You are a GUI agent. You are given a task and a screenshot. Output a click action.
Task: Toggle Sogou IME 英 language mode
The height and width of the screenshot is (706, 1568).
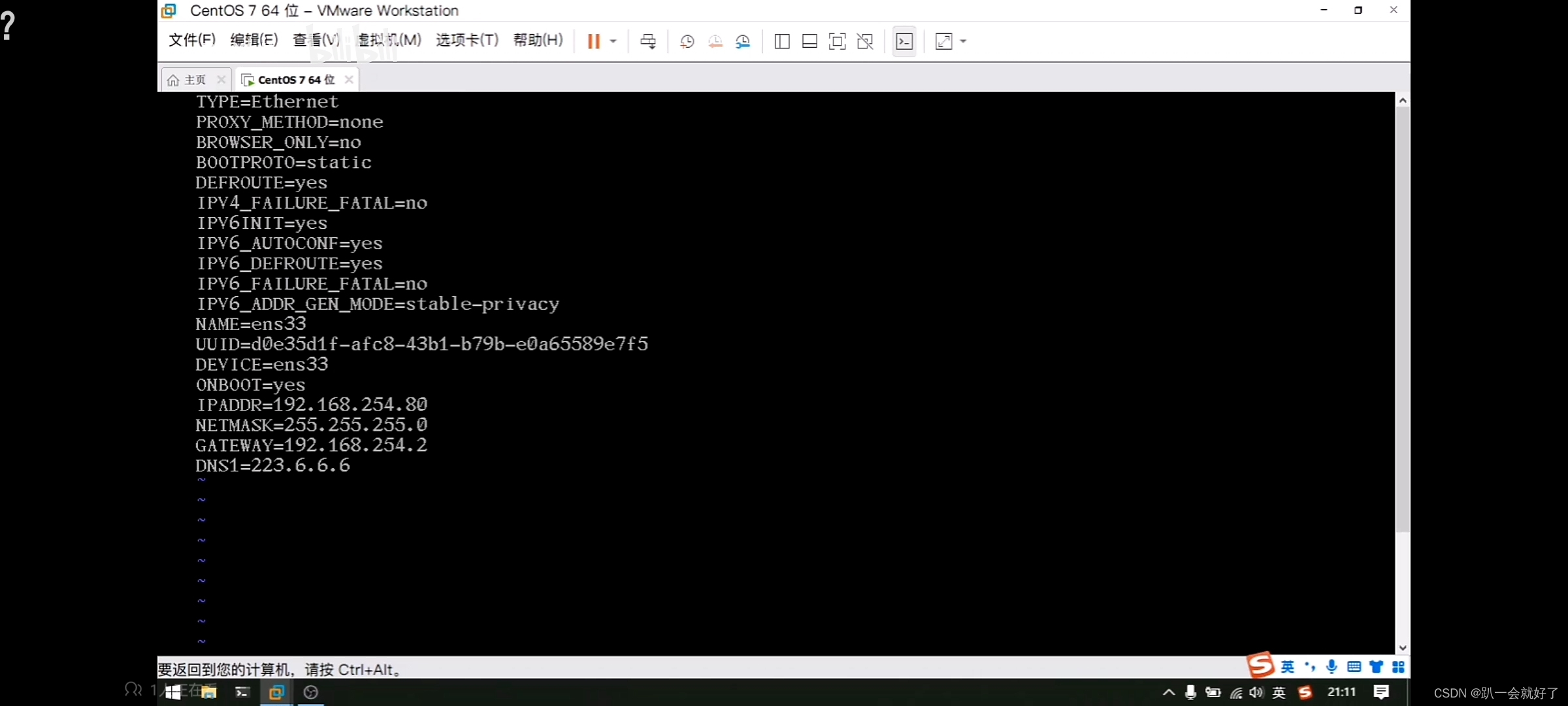pyautogui.click(x=1287, y=667)
